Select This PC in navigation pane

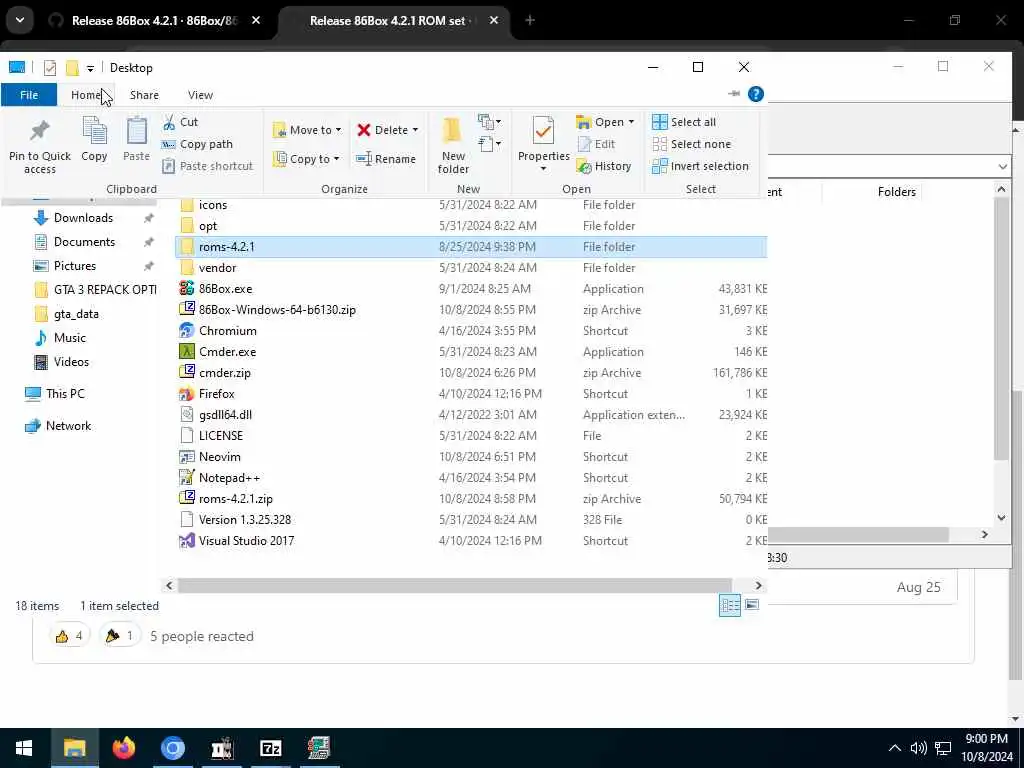[65, 394]
